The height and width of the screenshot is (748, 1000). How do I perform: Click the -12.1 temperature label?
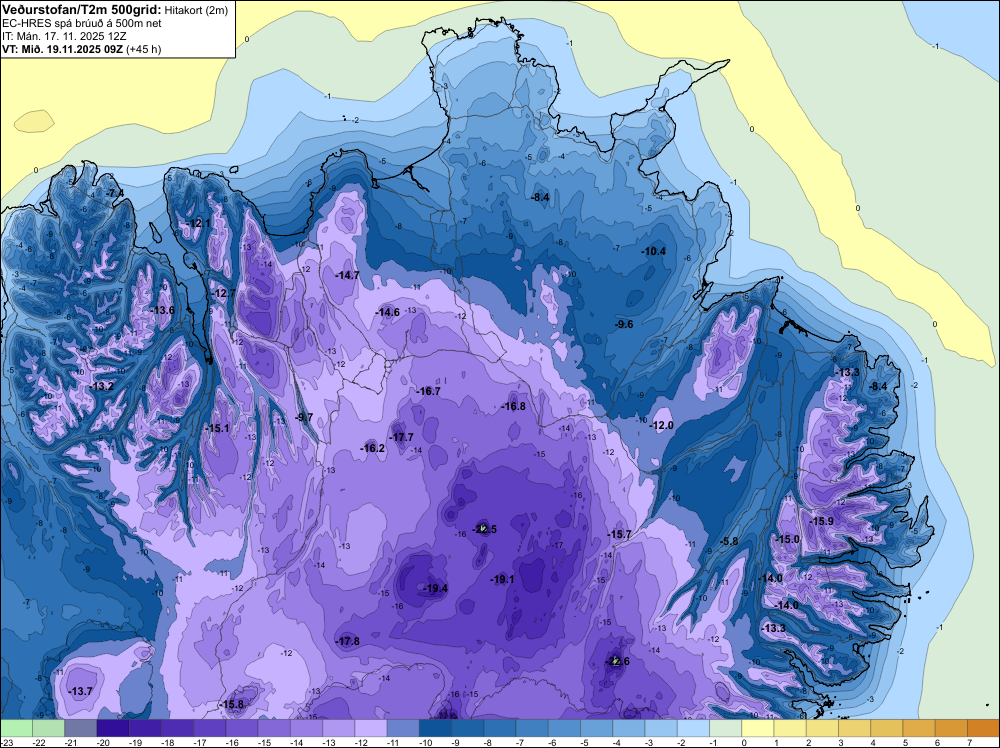pyautogui.click(x=198, y=223)
